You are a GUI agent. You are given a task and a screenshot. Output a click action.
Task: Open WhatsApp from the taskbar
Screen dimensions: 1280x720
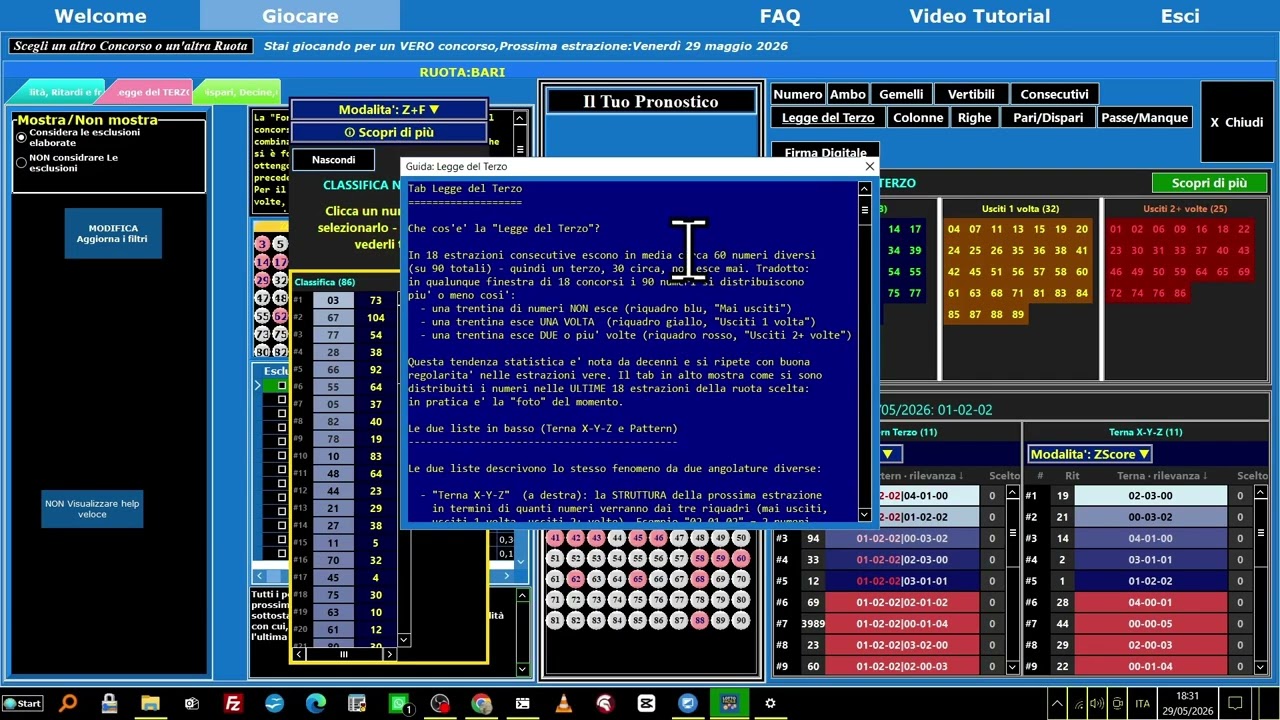(399, 703)
